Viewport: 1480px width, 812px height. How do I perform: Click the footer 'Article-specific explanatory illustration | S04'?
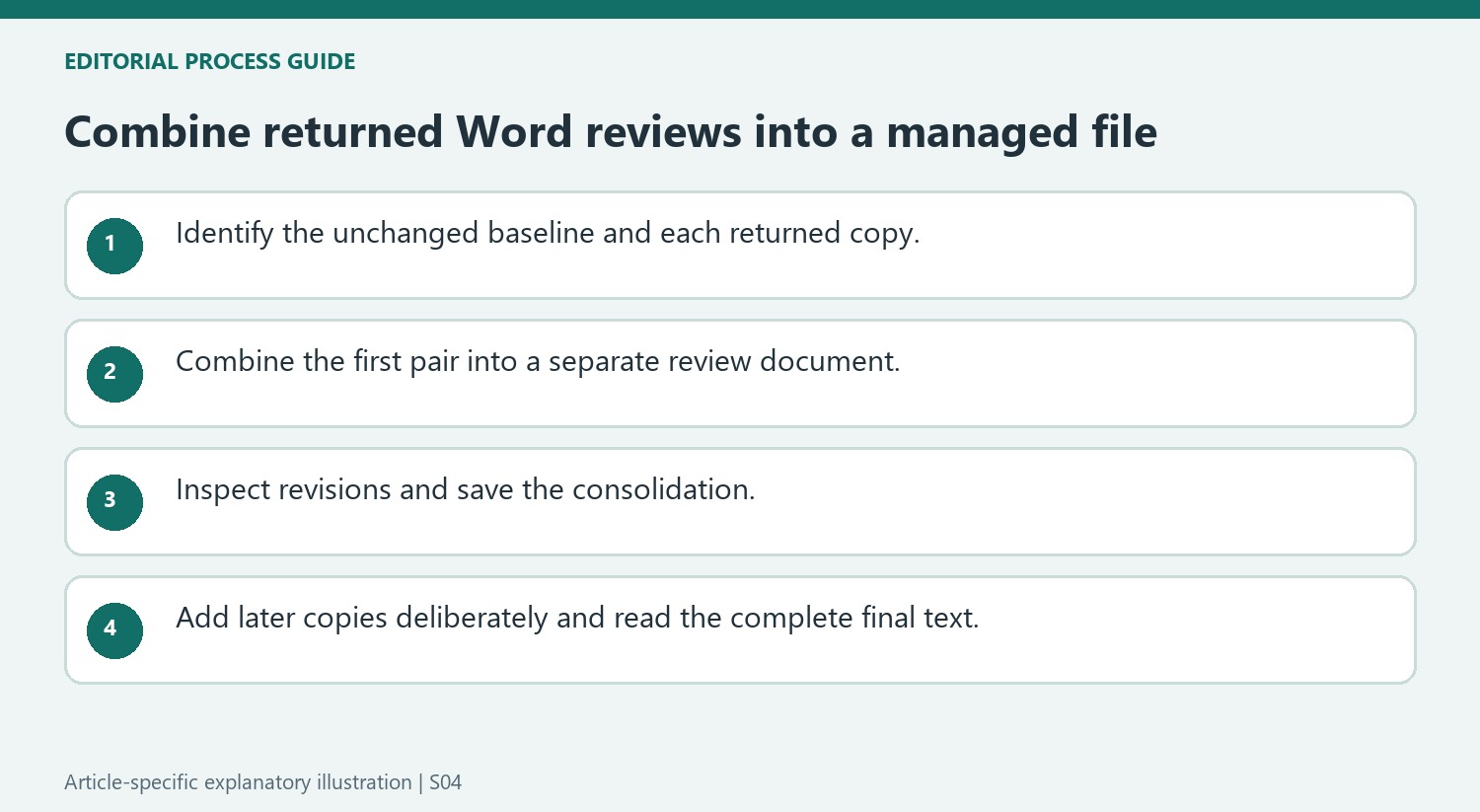262,782
